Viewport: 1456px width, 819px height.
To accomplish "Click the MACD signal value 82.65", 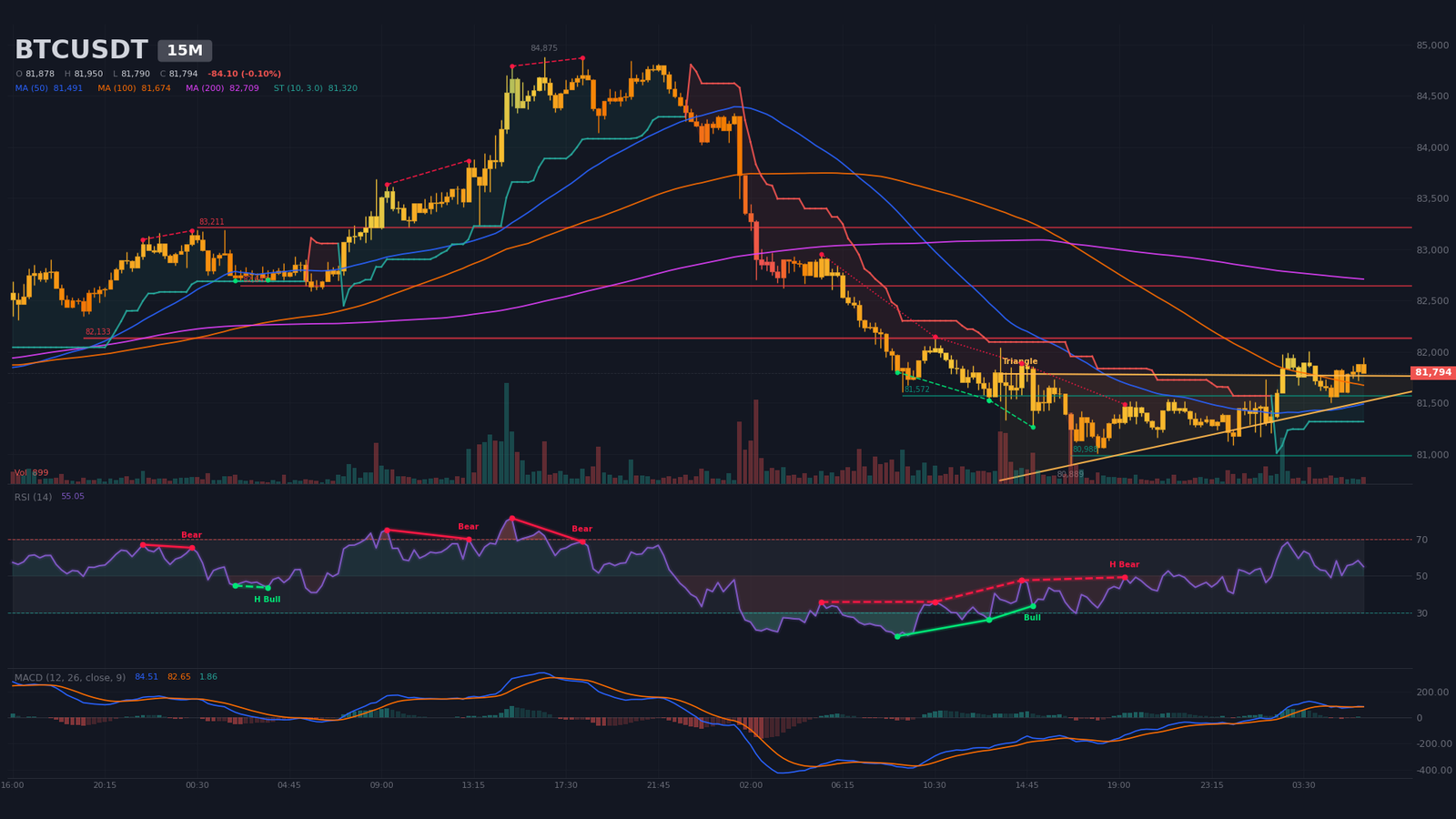I will (x=179, y=677).
